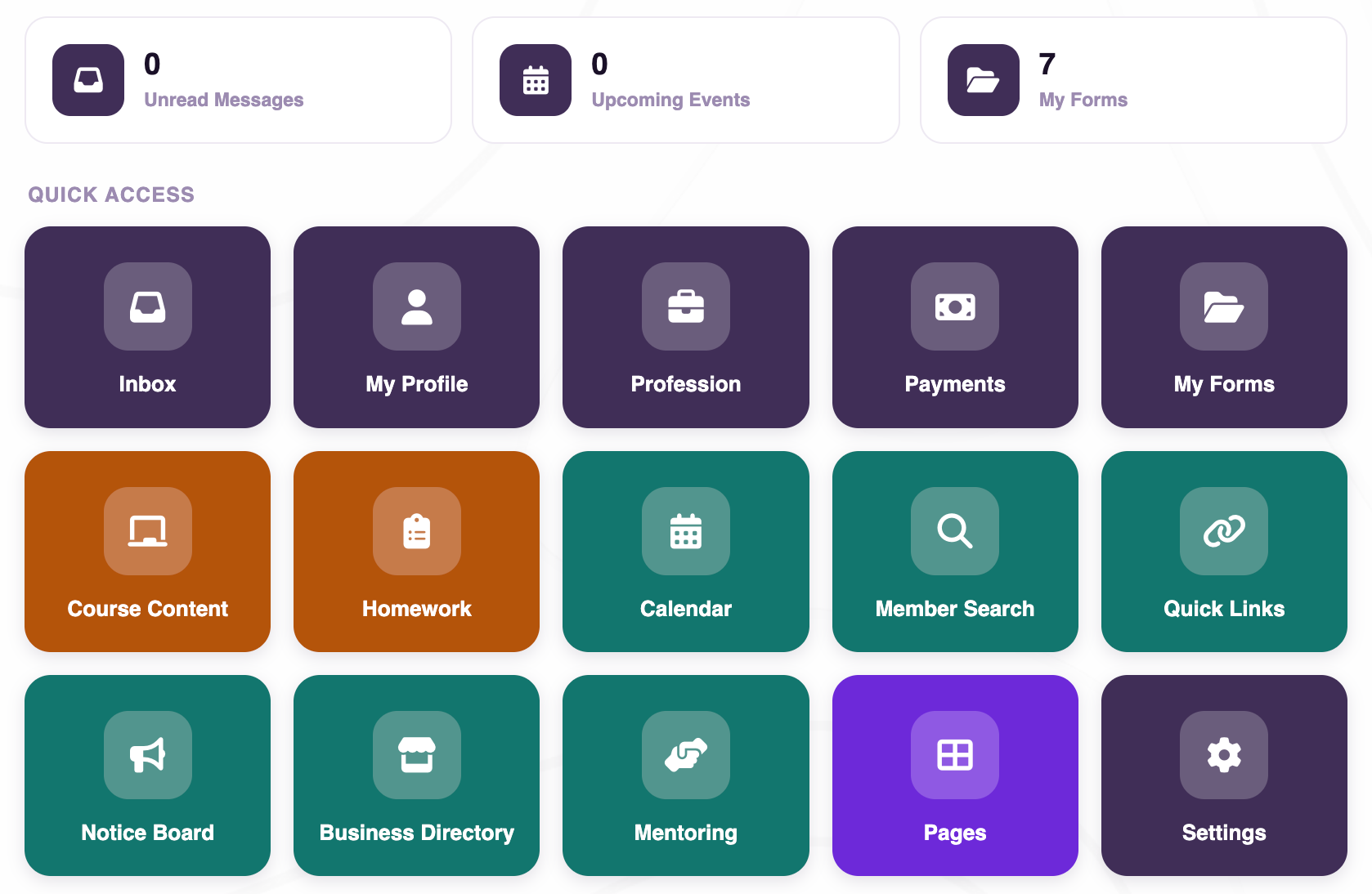1372x894 pixels.
Task: Click the Unread Messages inbox icon
Action: (88, 80)
